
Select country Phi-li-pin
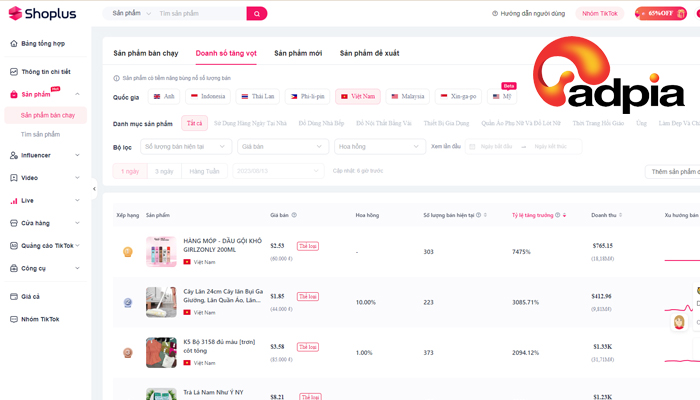click(x=308, y=96)
